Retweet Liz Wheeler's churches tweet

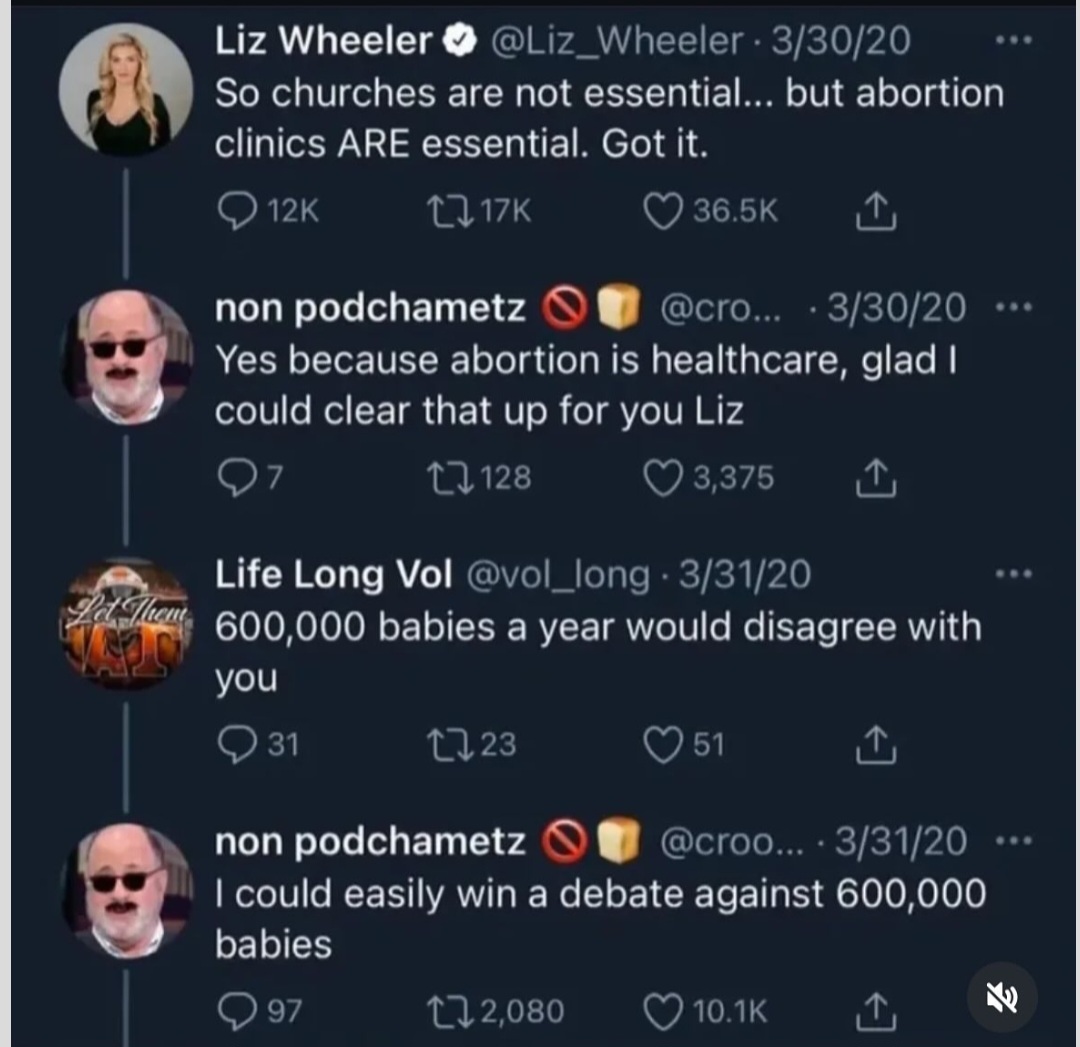tap(441, 211)
